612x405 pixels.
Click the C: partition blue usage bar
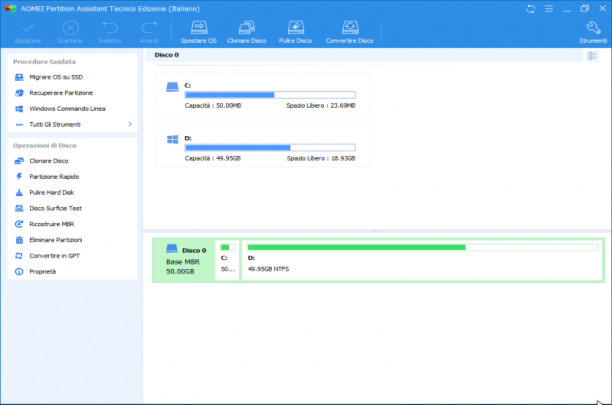point(270,95)
